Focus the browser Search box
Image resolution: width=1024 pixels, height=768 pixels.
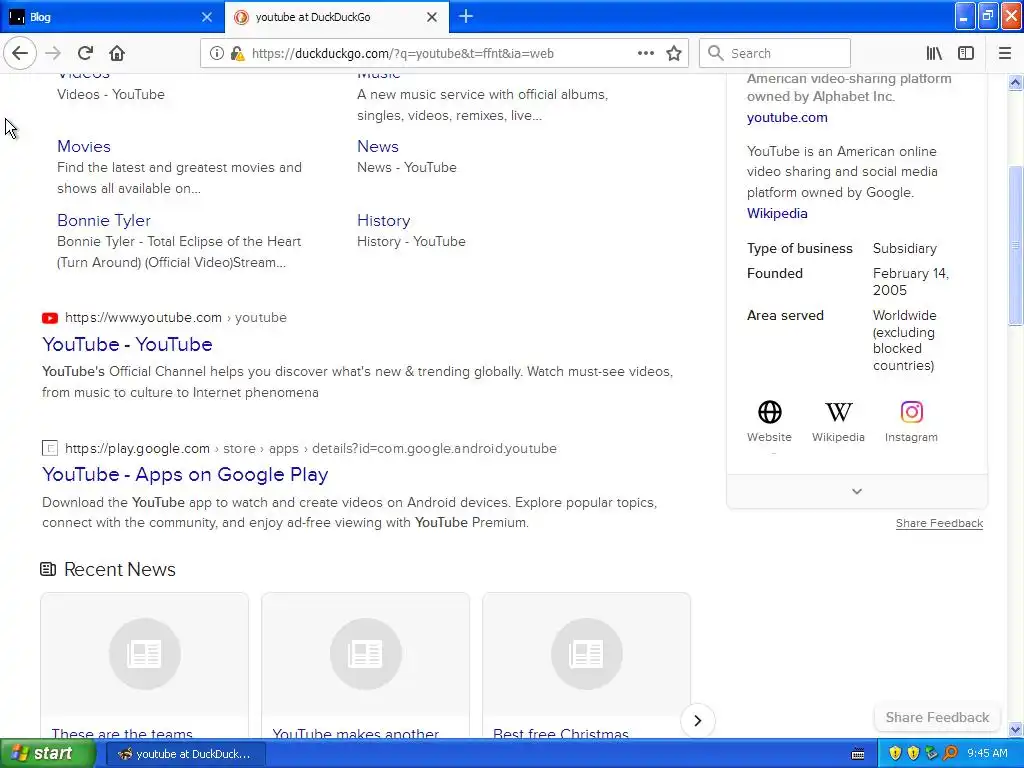point(775,54)
